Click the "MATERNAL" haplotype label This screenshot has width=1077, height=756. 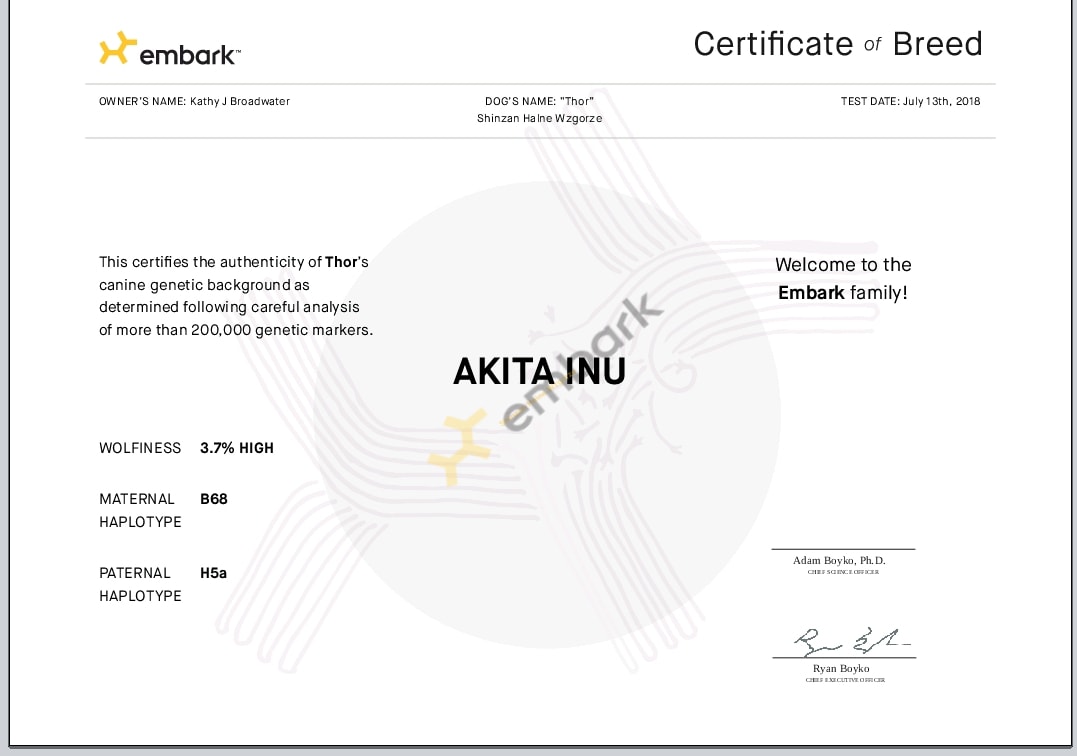pyautogui.click(x=137, y=499)
